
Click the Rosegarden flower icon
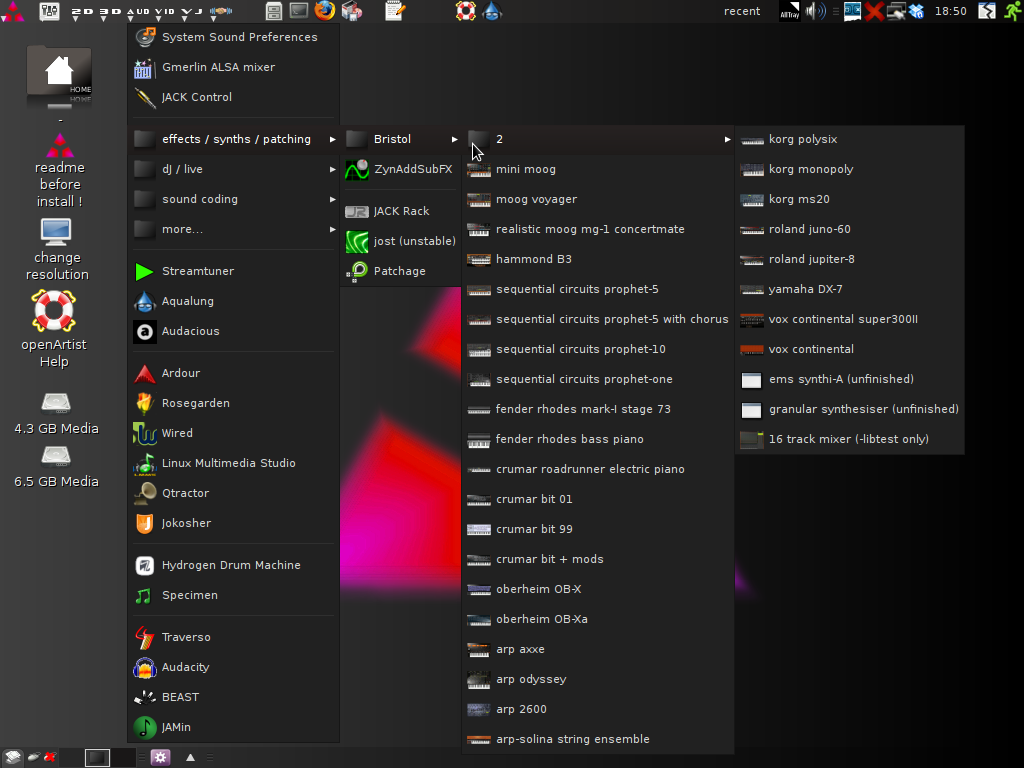144,403
